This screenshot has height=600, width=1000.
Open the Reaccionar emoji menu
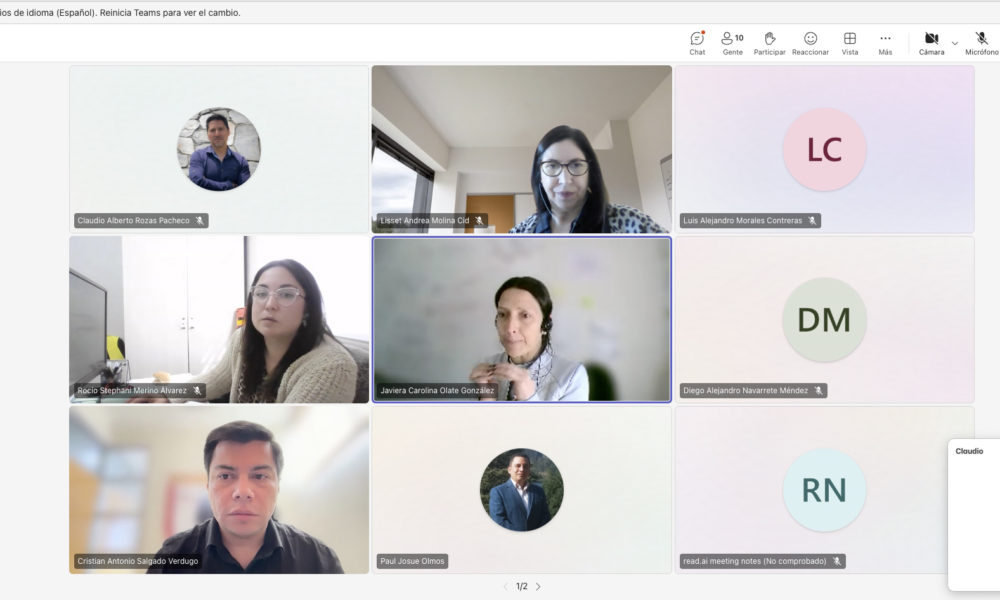(x=810, y=42)
